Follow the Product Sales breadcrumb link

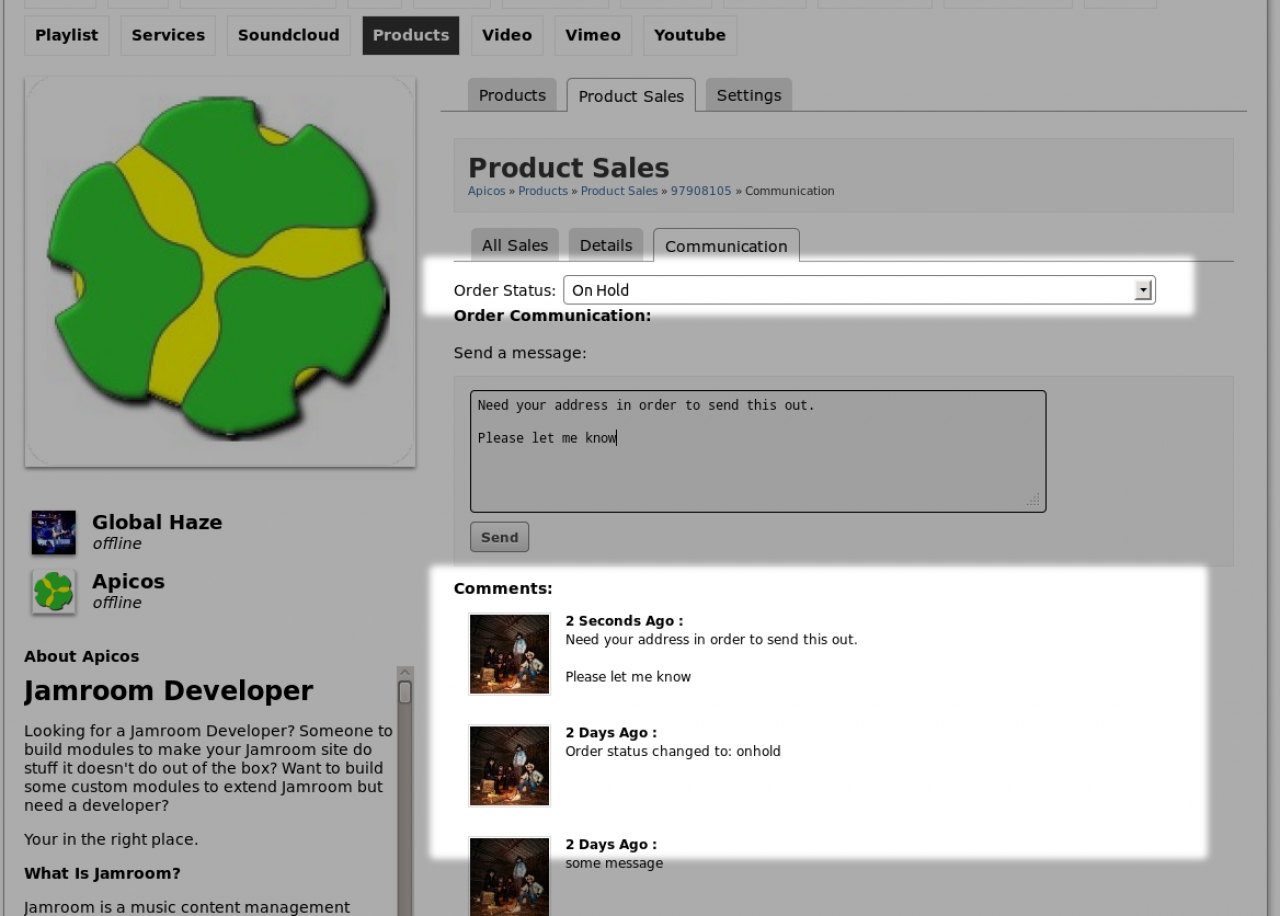click(x=619, y=191)
